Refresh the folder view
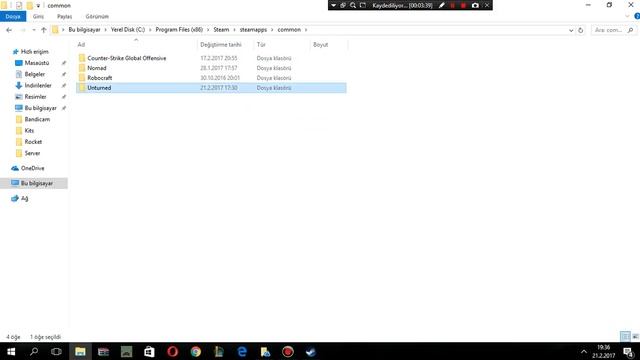This screenshot has height=360, width=640. click(580, 30)
